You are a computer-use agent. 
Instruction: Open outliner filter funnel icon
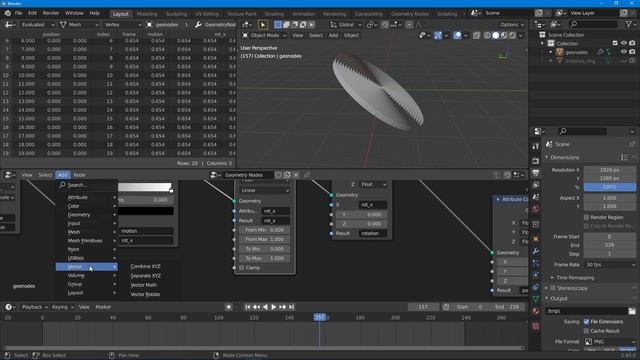(629, 25)
